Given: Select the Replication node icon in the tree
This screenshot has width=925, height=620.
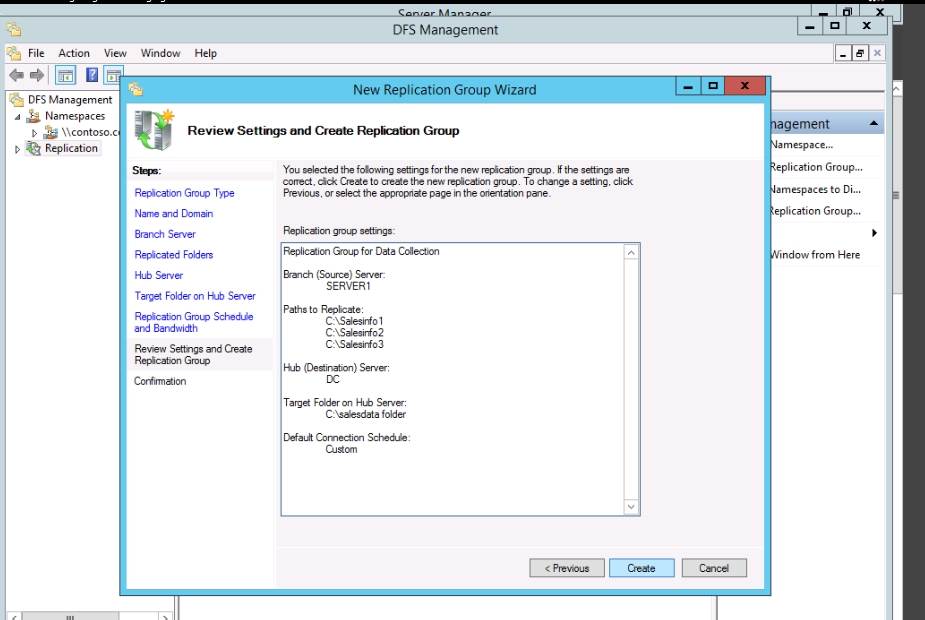Looking at the screenshot, I should (34, 149).
